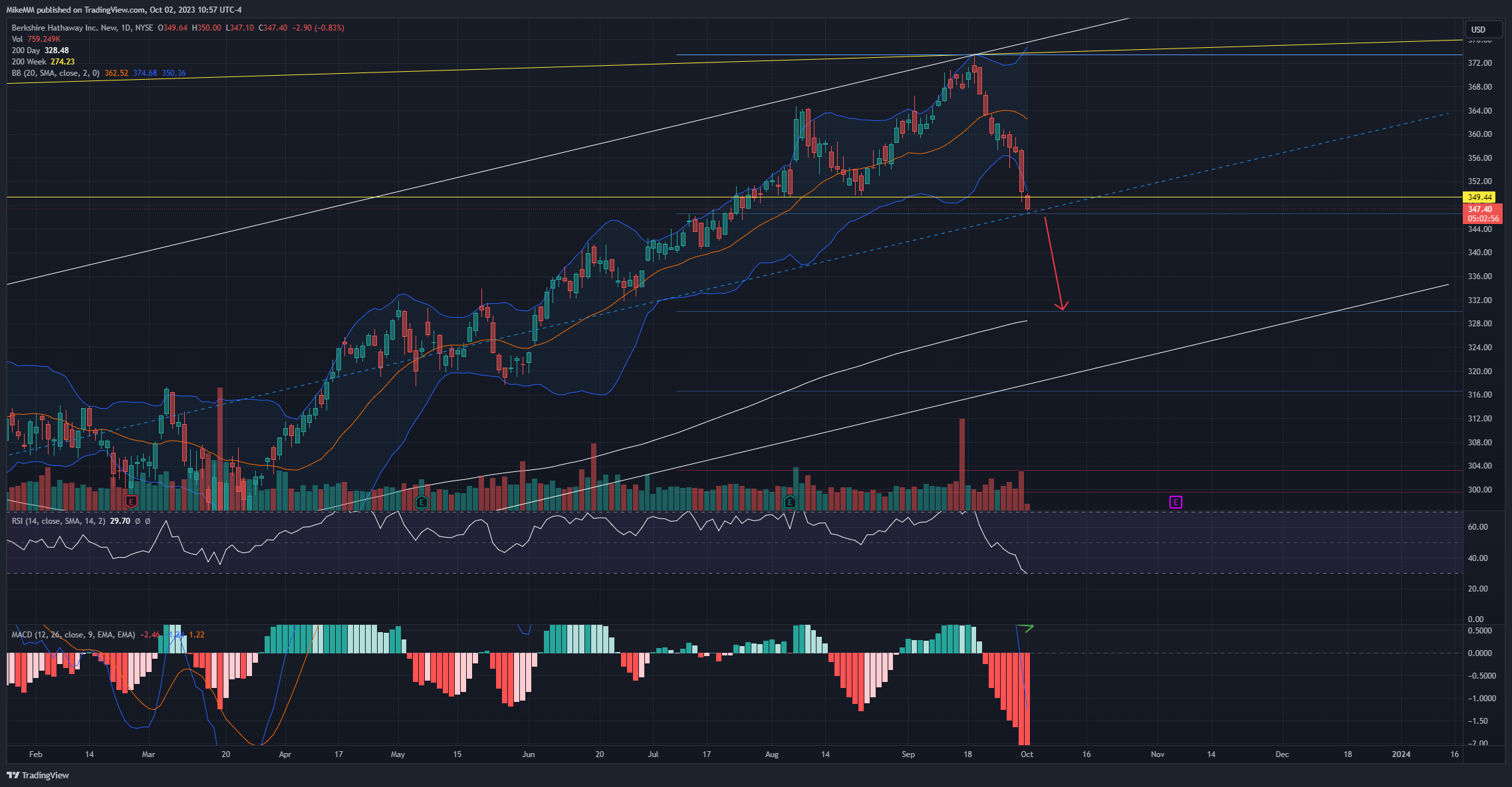Image resolution: width=1512 pixels, height=787 pixels.
Task: Click the TradingView logo in the footer
Action: tap(38, 775)
